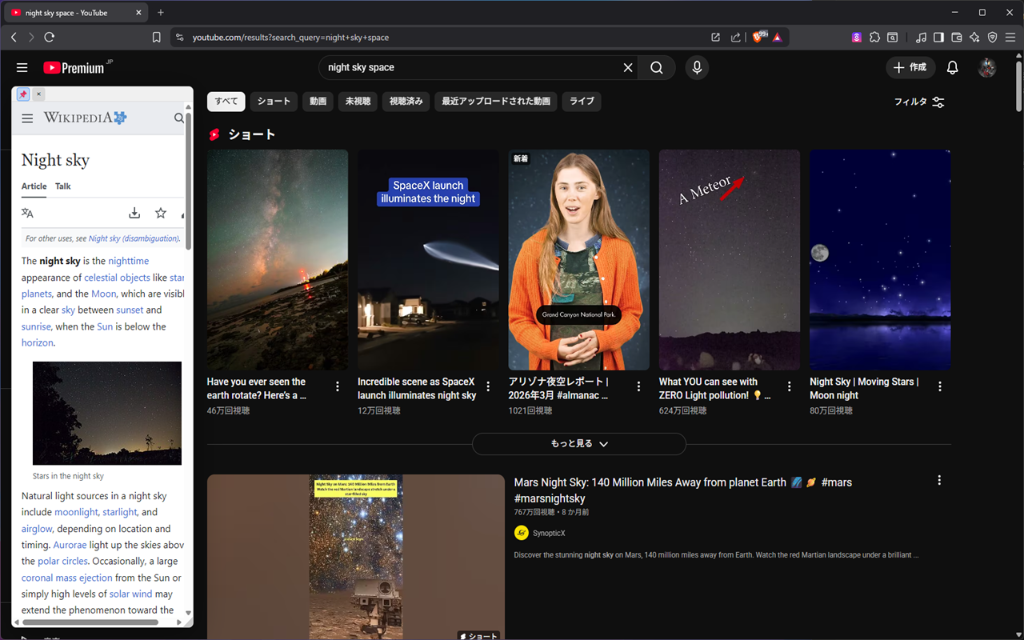Open Wikipedia's search magnifier icon
This screenshot has width=1024, height=640.
tap(179, 117)
